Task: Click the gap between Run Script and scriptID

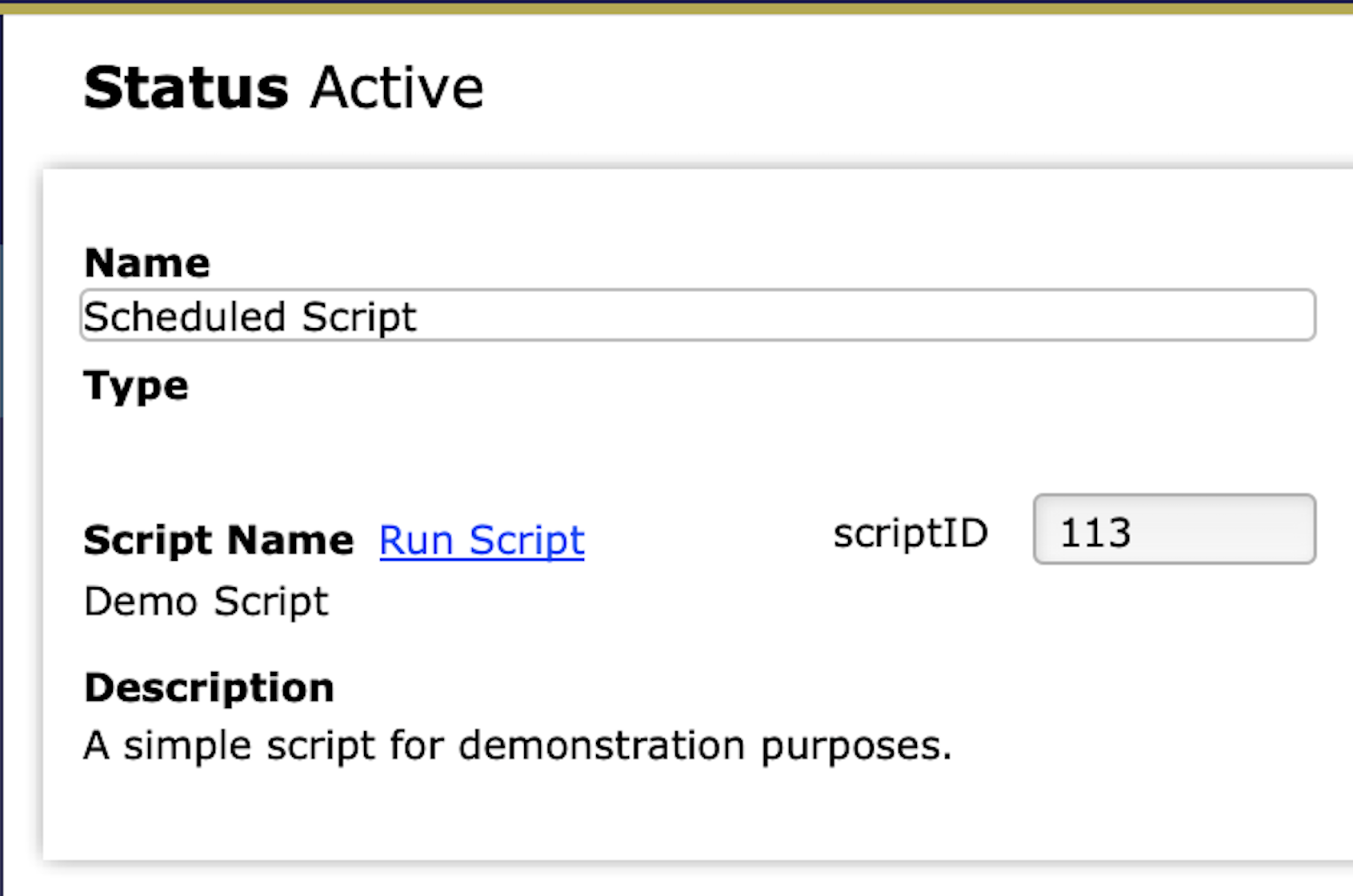Action: pyautogui.click(x=708, y=538)
